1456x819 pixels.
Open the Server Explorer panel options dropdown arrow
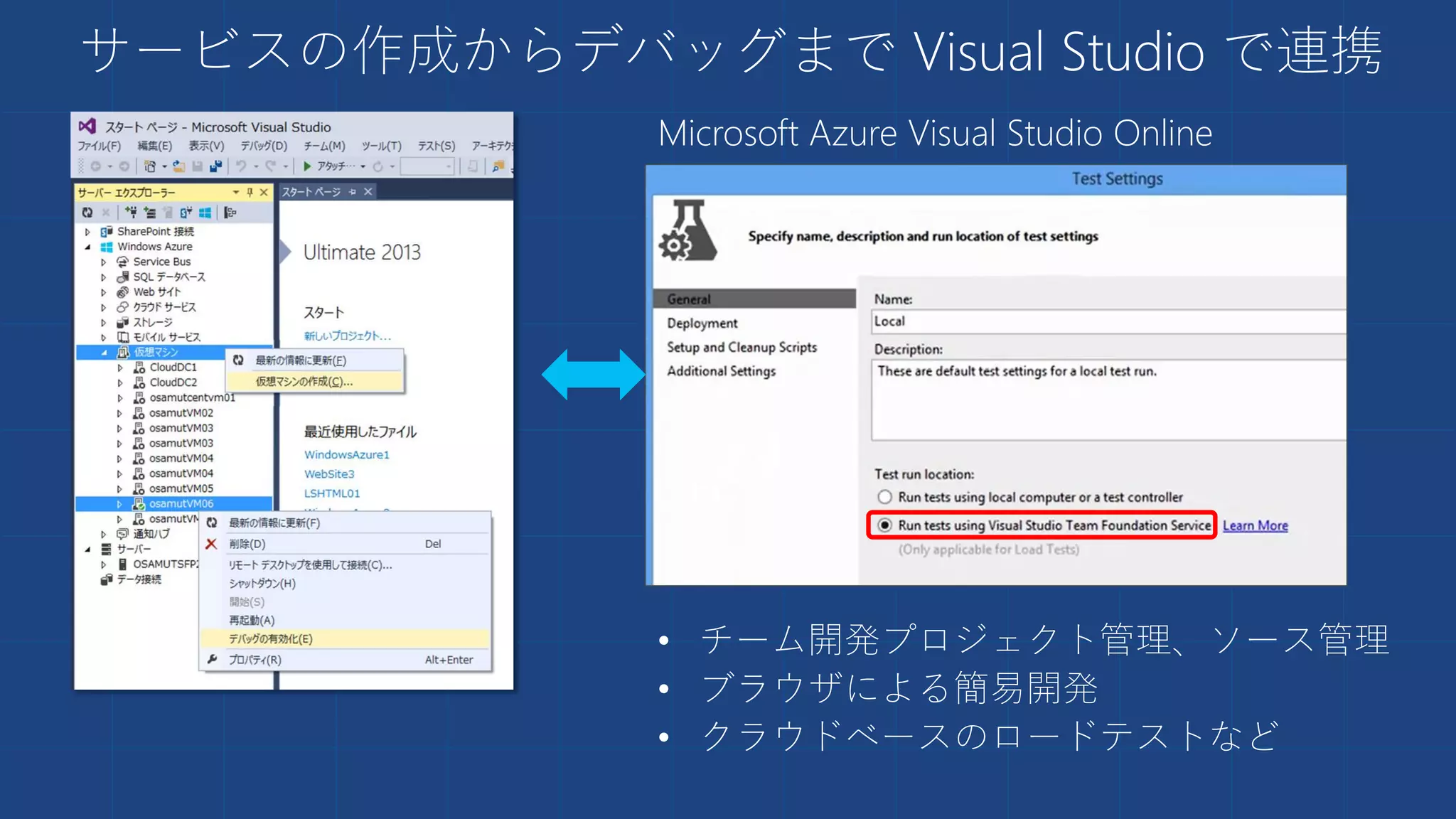236,192
